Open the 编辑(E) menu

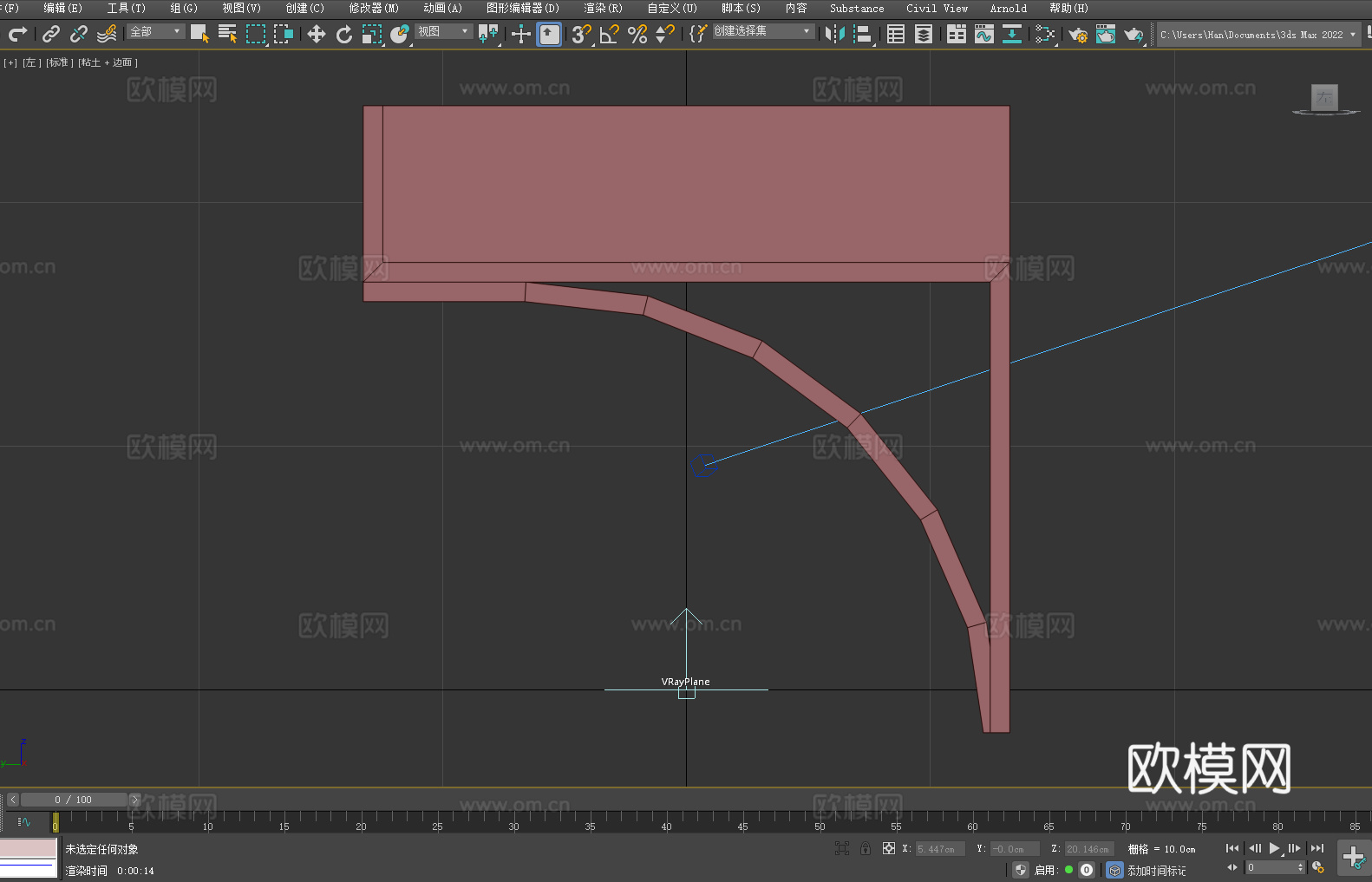[62, 8]
